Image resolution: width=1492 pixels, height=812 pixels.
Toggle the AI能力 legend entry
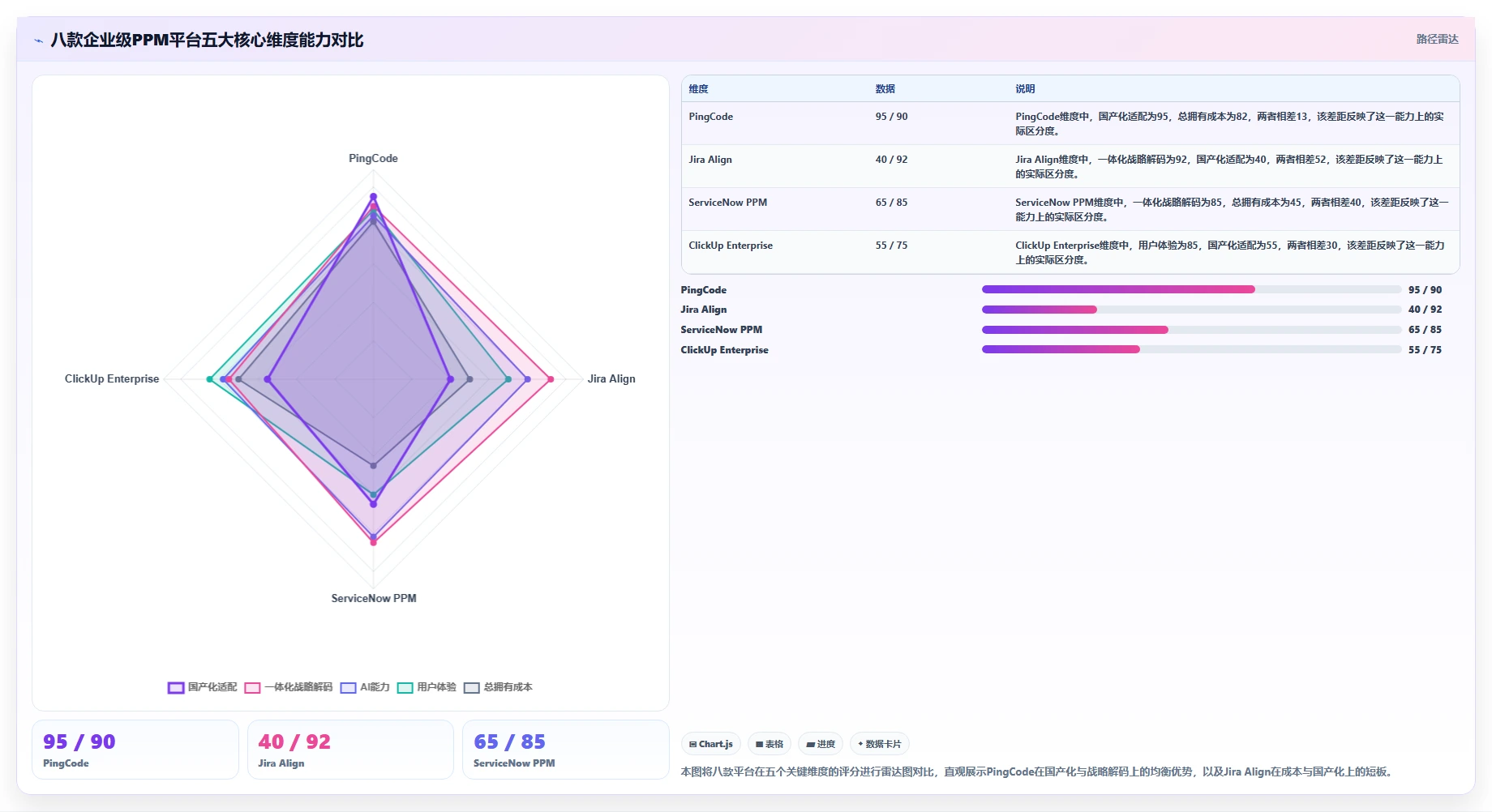[x=365, y=687]
